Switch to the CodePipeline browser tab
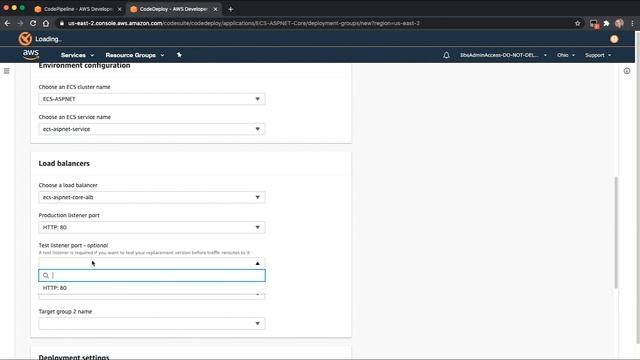Screen dimensions: 640x360 (x=78, y=9)
